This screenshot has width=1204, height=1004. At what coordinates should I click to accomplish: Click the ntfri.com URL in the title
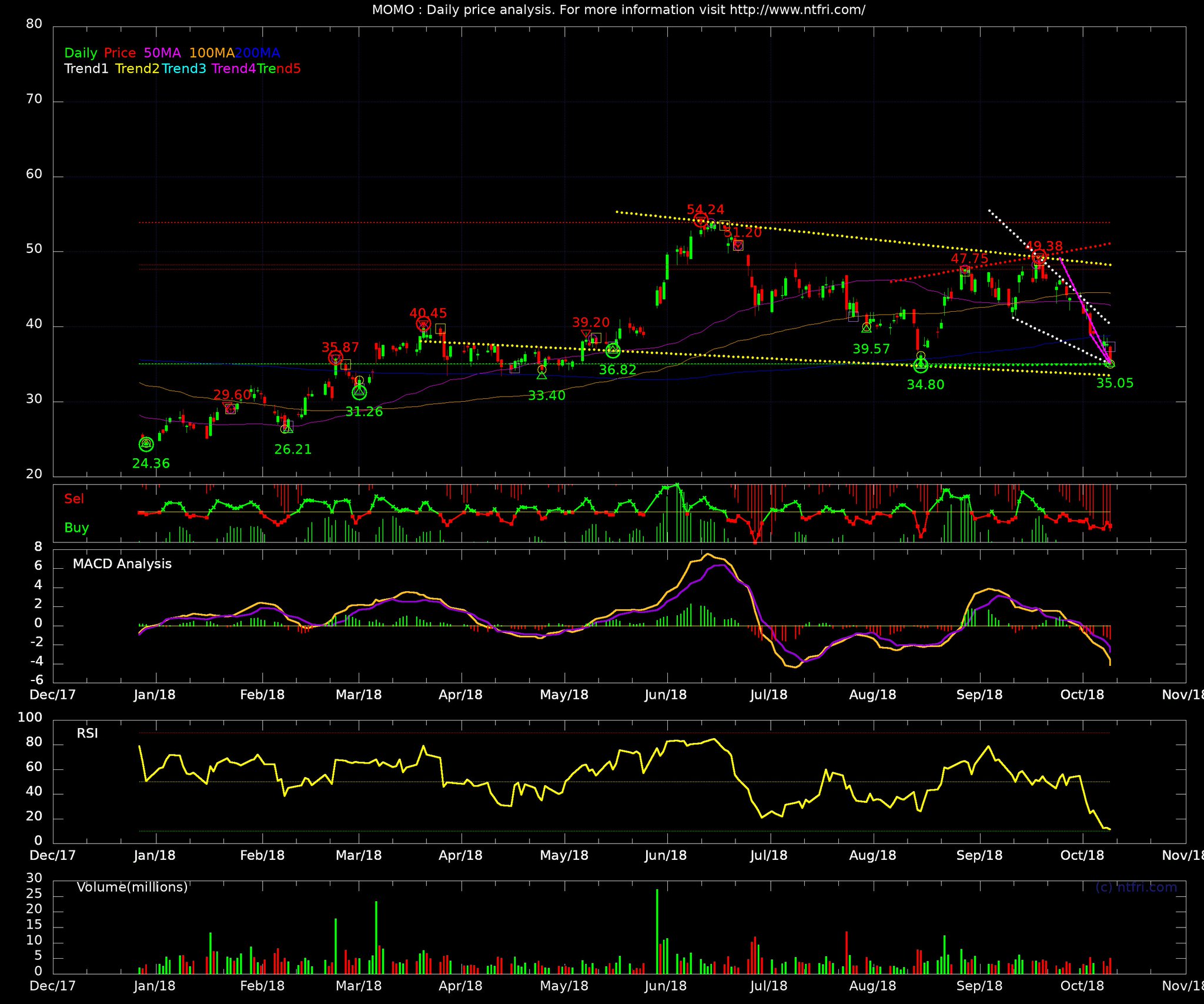(797, 10)
